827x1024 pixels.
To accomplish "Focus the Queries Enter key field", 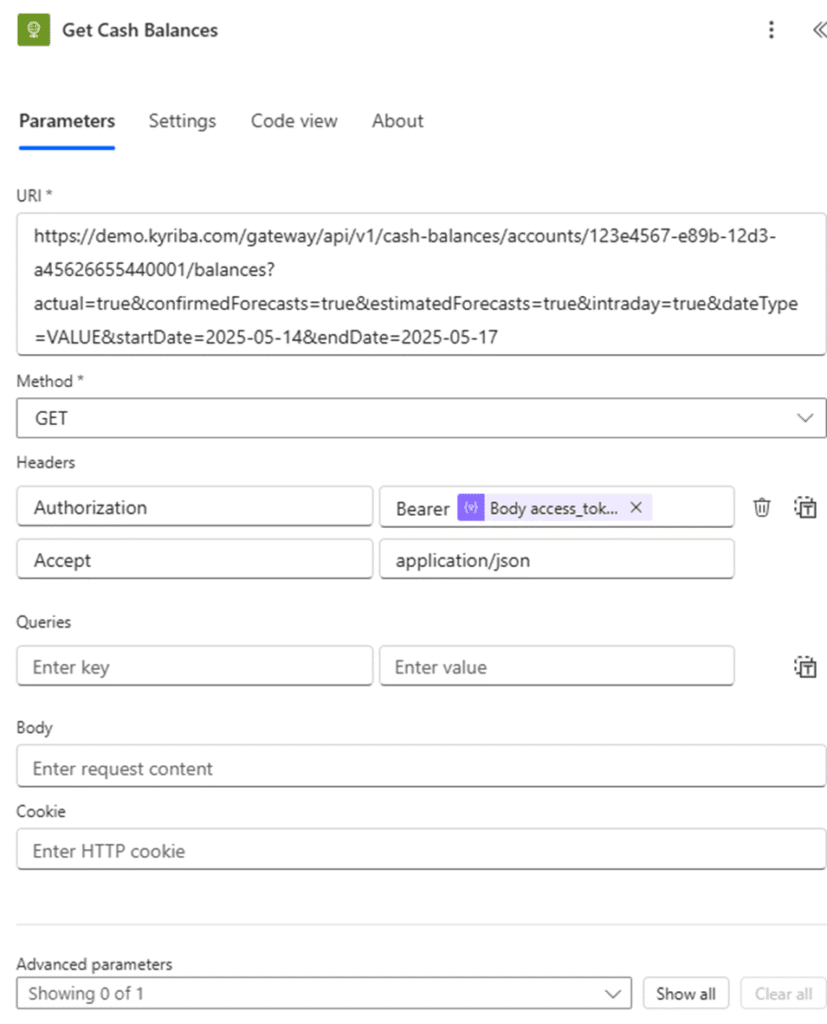I will 194,667.
